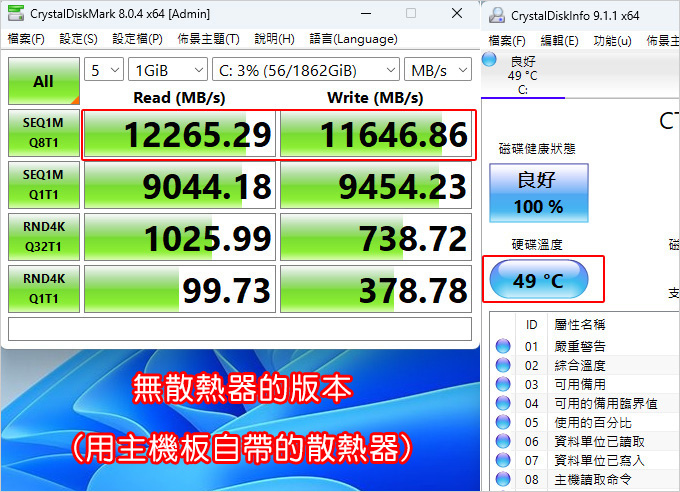Image resolution: width=680 pixels, height=492 pixels.
Task: Open 佈景主題(T) menu in CrystalDiskMark
Action: coord(209,39)
